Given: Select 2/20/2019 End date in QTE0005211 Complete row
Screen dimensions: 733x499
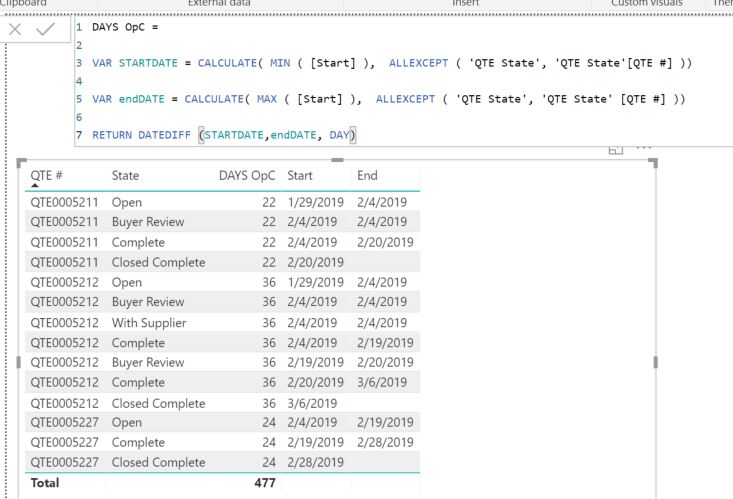Looking at the screenshot, I should click(385, 242).
